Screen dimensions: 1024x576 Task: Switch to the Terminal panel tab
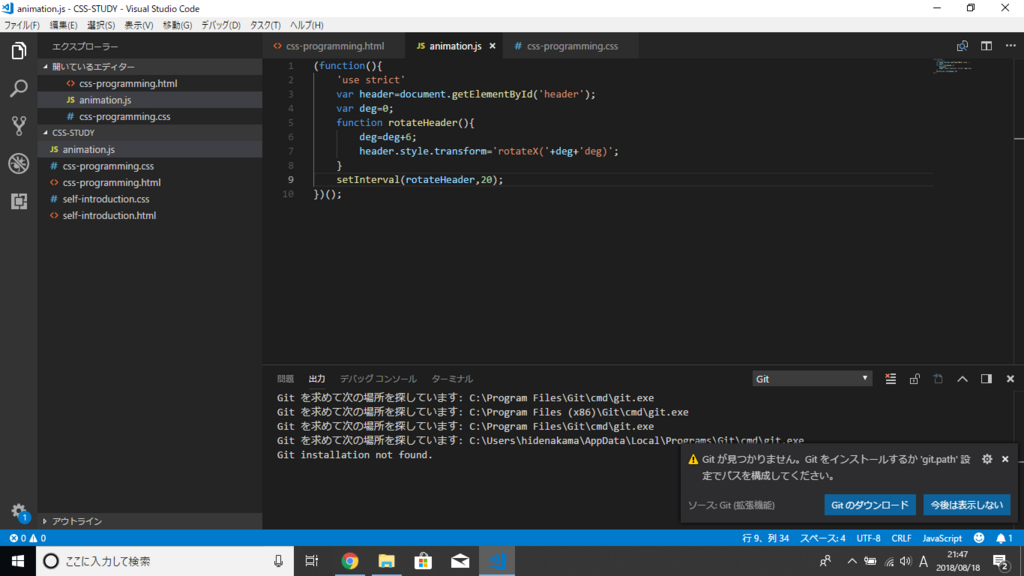click(x=452, y=379)
